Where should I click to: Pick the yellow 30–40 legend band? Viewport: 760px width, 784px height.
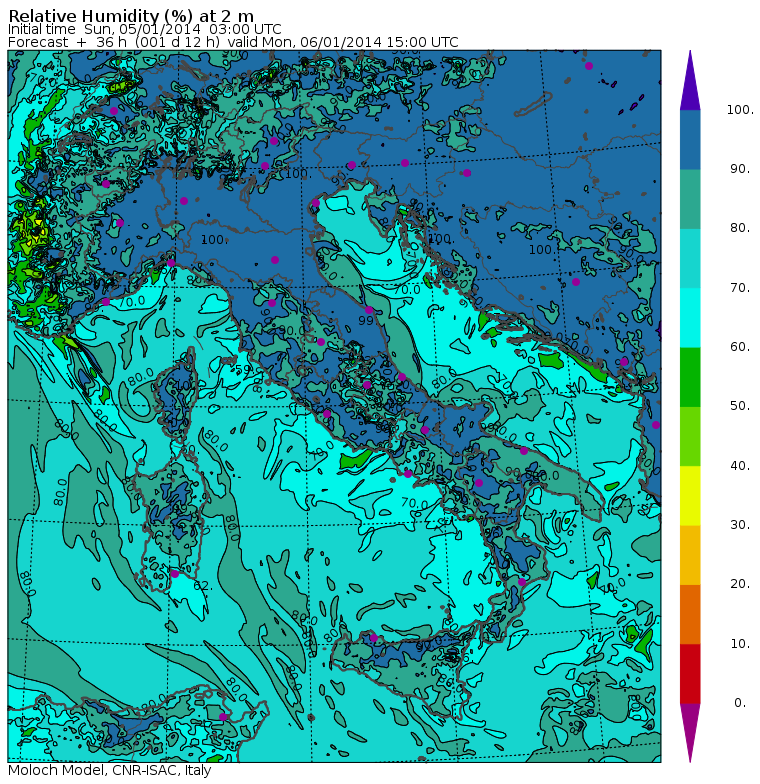tap(690, 496)
